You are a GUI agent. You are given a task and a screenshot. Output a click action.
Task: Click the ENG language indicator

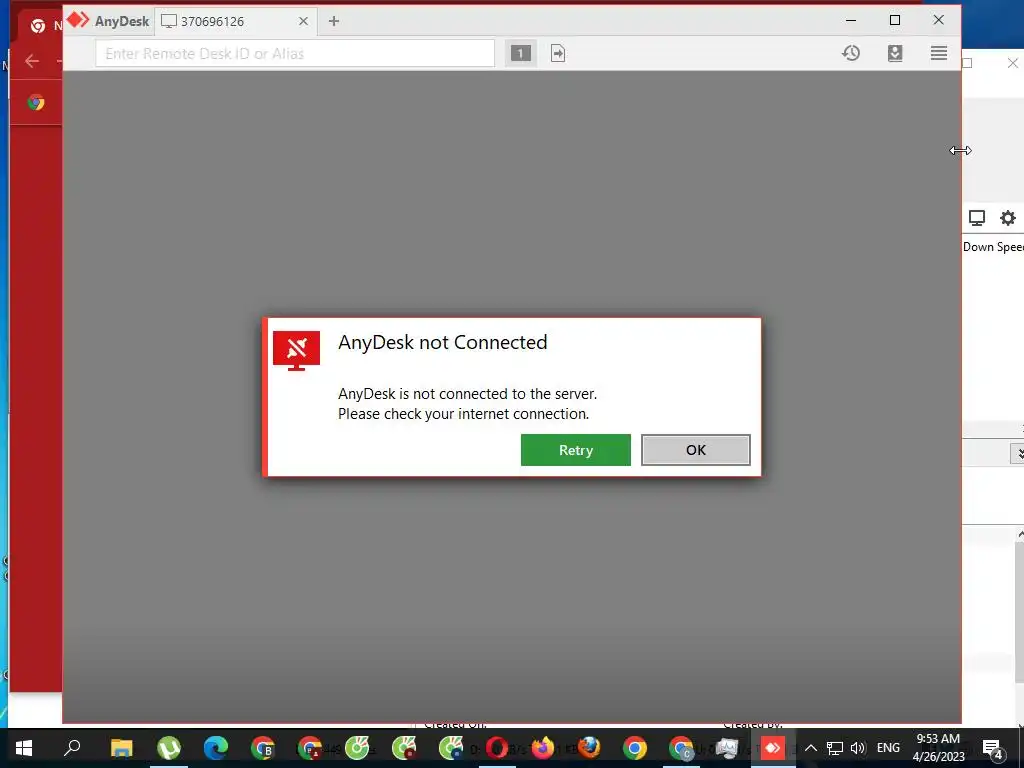tap(888, 748)
